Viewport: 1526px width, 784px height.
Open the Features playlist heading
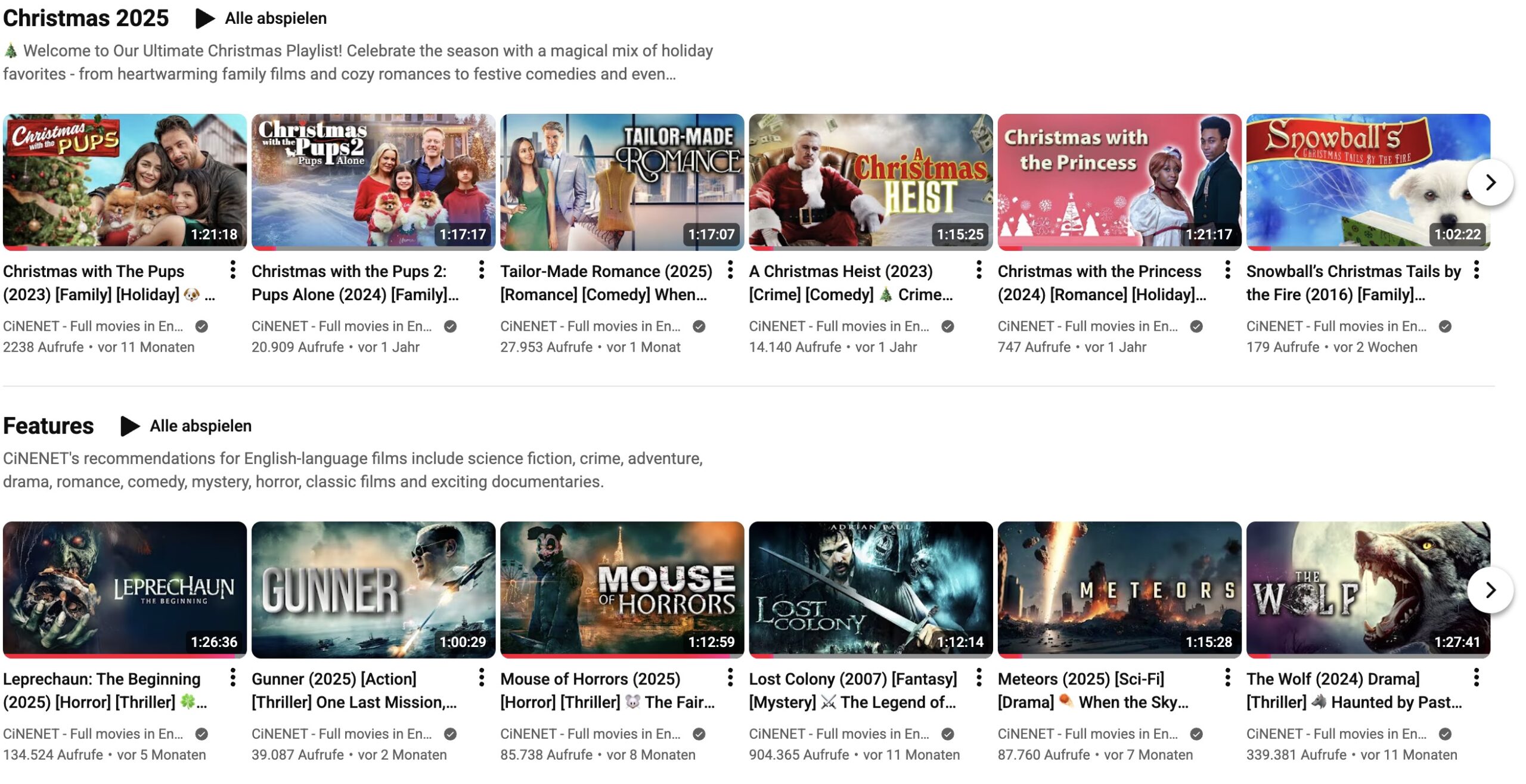[x=48, y=426]
